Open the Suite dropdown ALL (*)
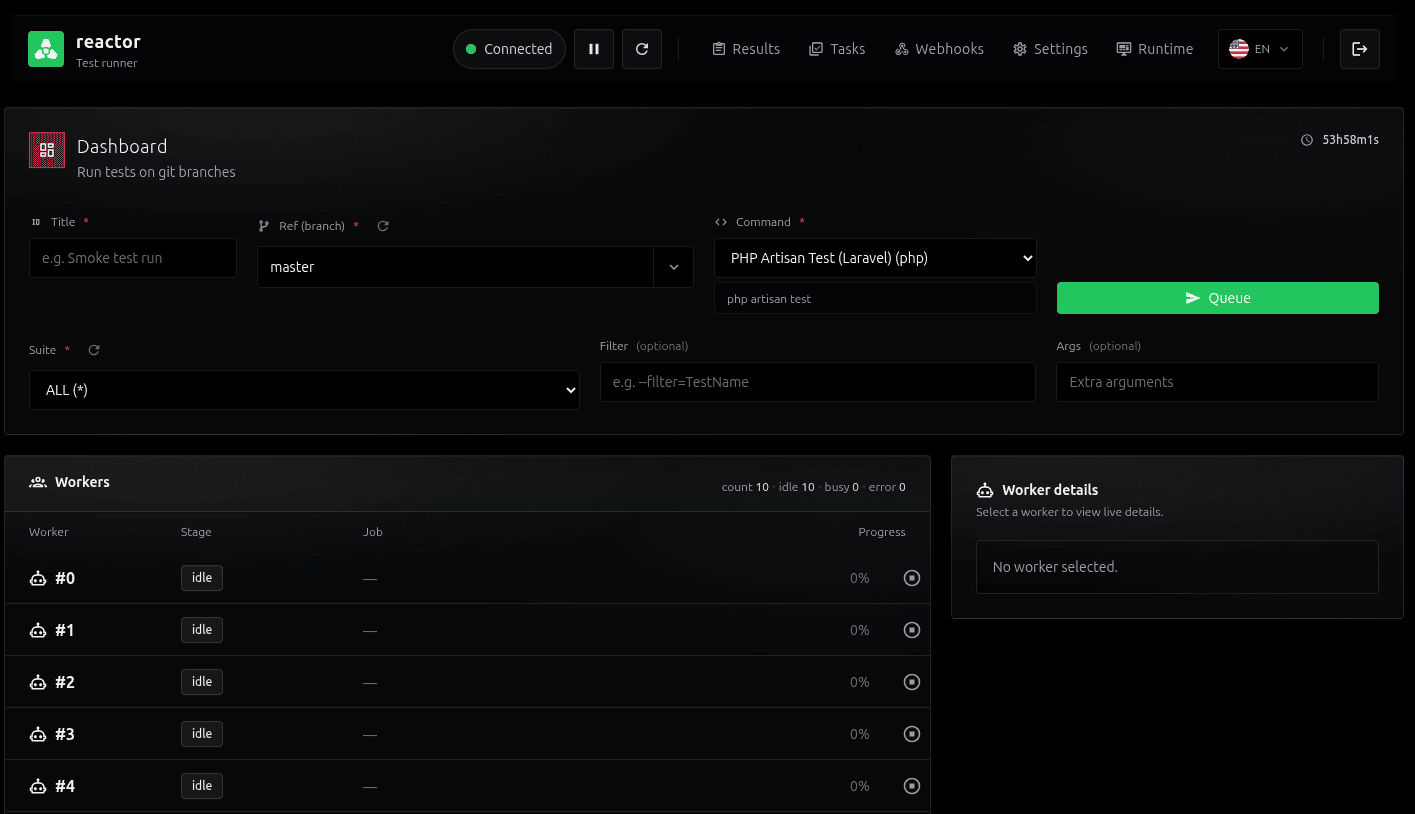Image resolution: width=1415 pixels, height=814 pixels. 304,390
